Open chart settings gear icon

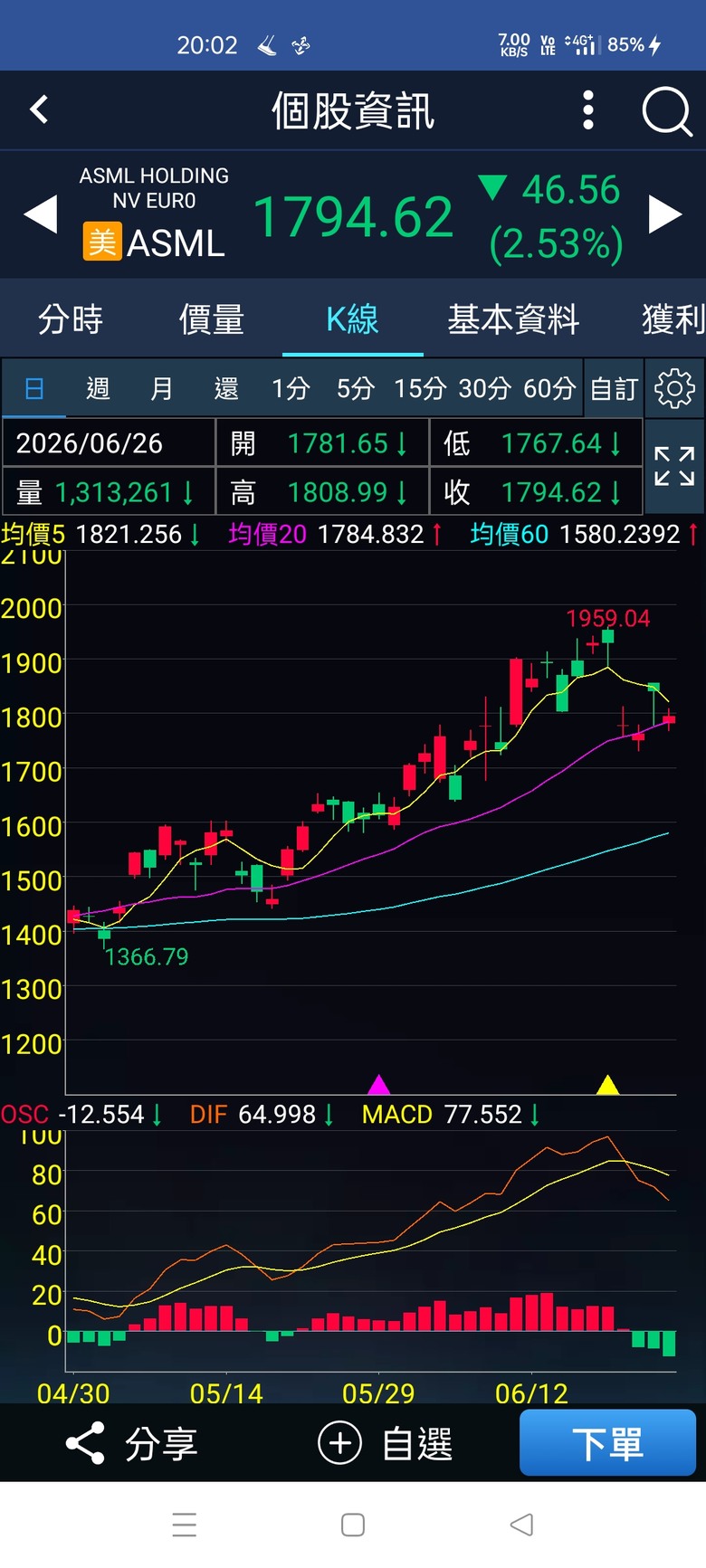point(674,388)
